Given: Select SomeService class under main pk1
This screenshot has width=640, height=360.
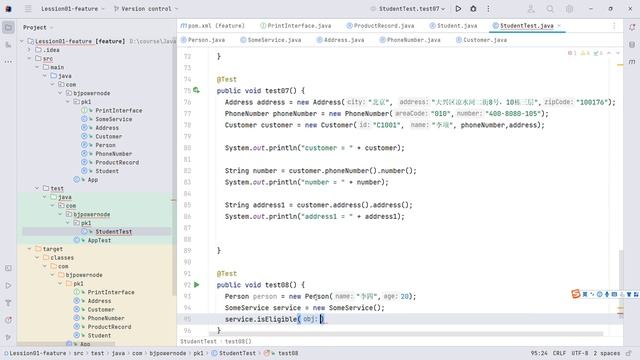Looking at the screenshot, I should click(113, 119).
